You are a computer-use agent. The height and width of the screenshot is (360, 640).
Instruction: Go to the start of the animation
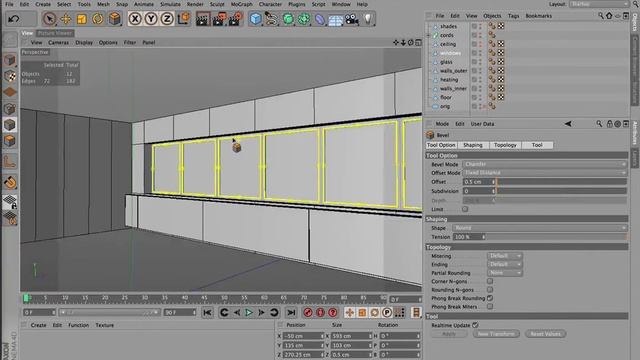(x=207, y=313)
